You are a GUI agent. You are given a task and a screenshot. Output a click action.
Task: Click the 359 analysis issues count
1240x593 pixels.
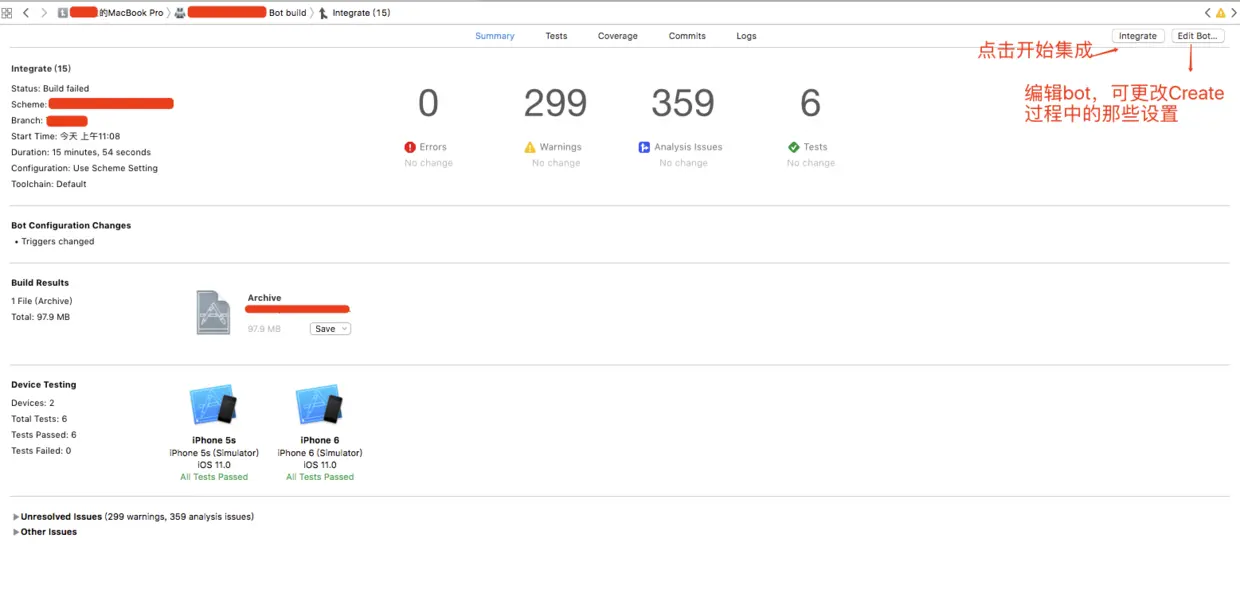pyautogui.click(x=683, y=104)
